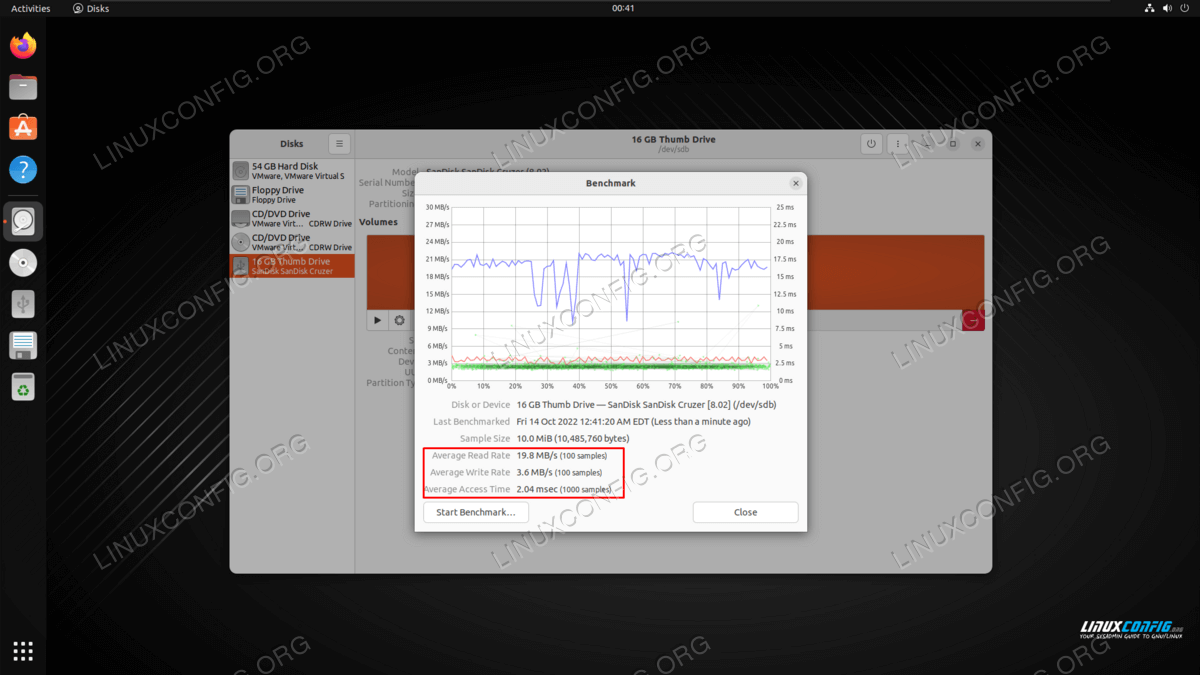
Task: Close the Benchmark dialog with X icon
Action: pyautogui.click(x=796, y=184)
